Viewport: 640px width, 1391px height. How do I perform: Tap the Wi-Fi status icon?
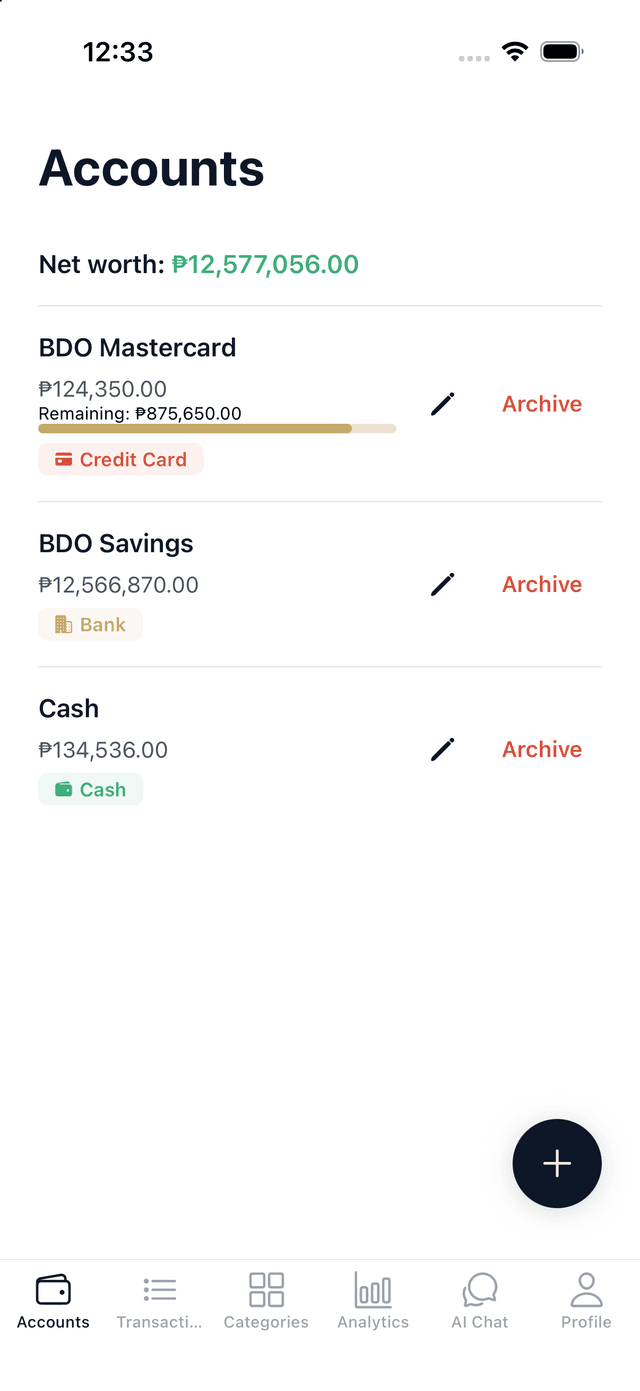[x=515, y=51]
